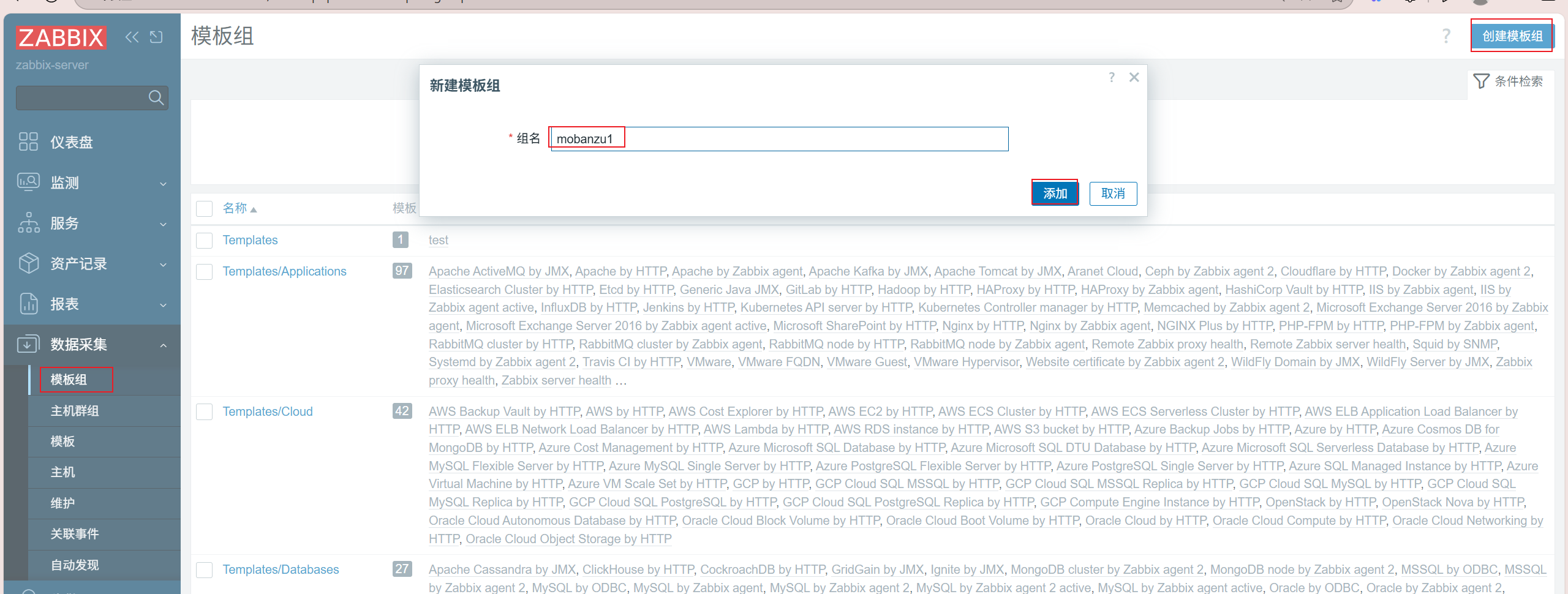Sort by name column arrow
The width and height of the screenshot is (1568, 594).
(254, 209)
